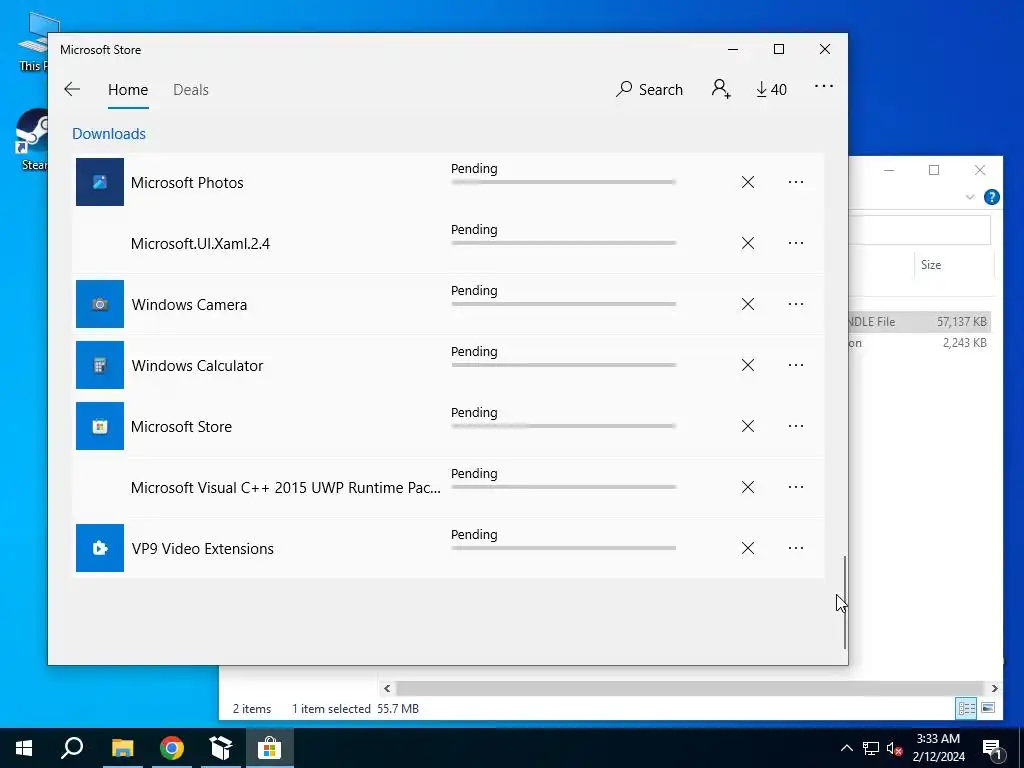Open the Windows Start menu
1024x768 pixels.
pyautogui.click(x=24, y=748)
